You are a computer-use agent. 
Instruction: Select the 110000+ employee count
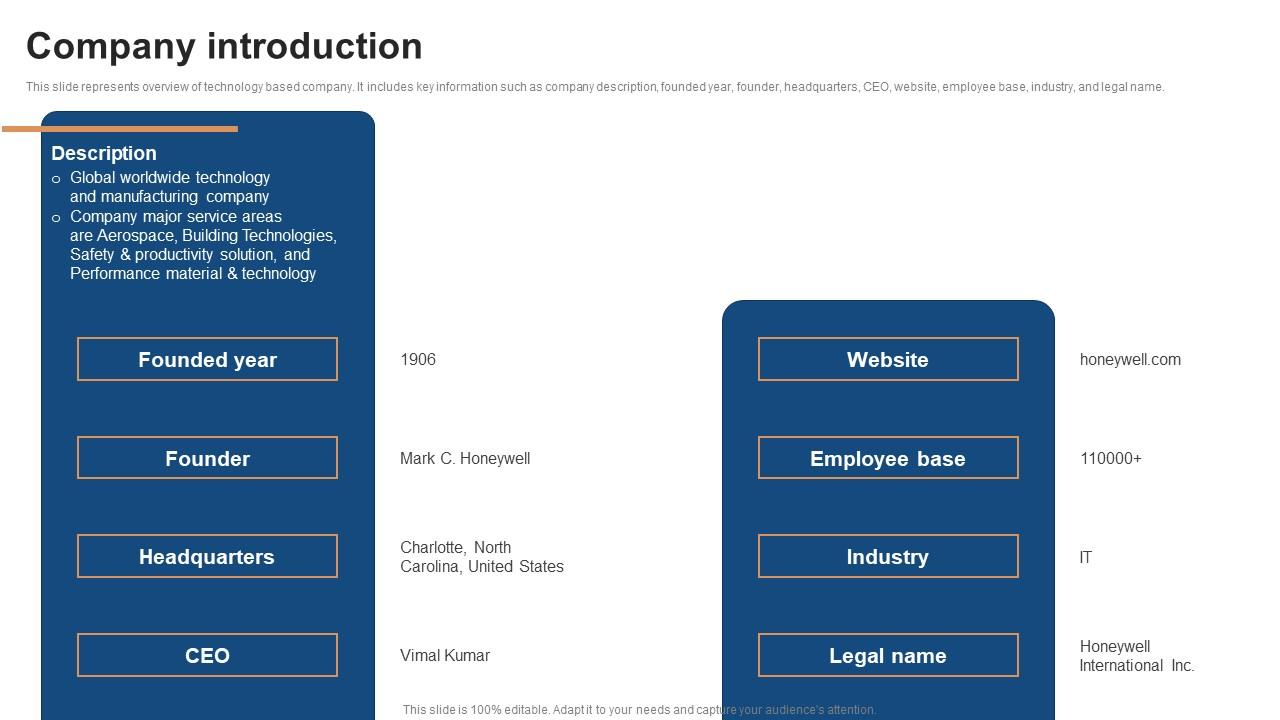pyautogui.click(x=1111, y=458)
